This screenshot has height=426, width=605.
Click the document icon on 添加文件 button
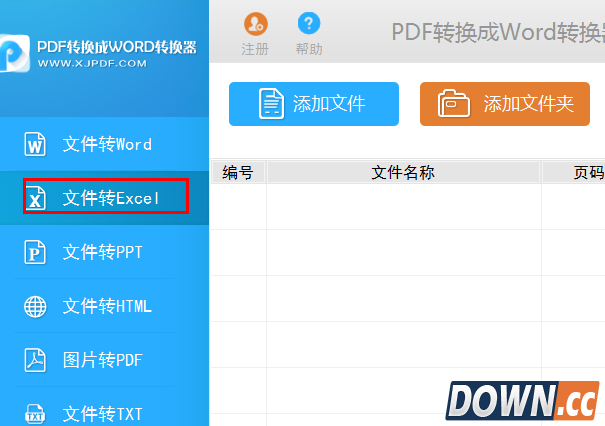pyautogui.click(x=271, y=103)
